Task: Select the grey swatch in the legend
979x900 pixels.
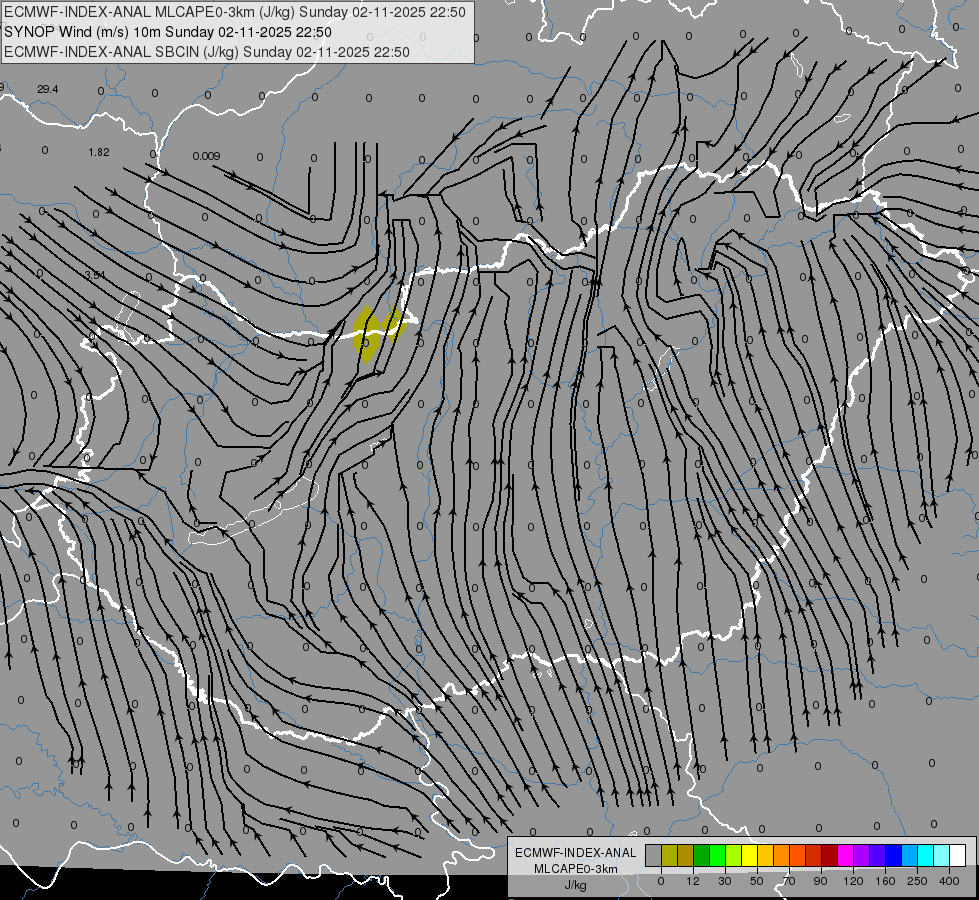Action: (x=654, y=856)
